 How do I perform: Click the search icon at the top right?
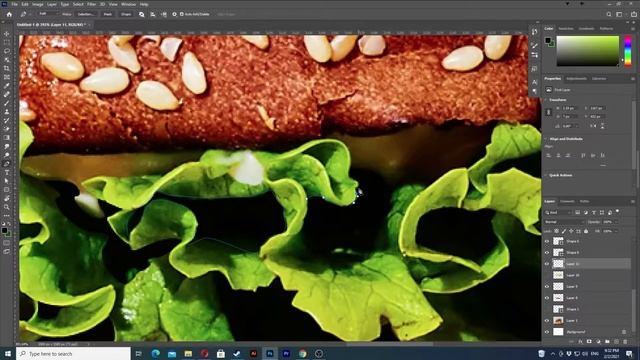pyautogui.click(x=609, y=14)
